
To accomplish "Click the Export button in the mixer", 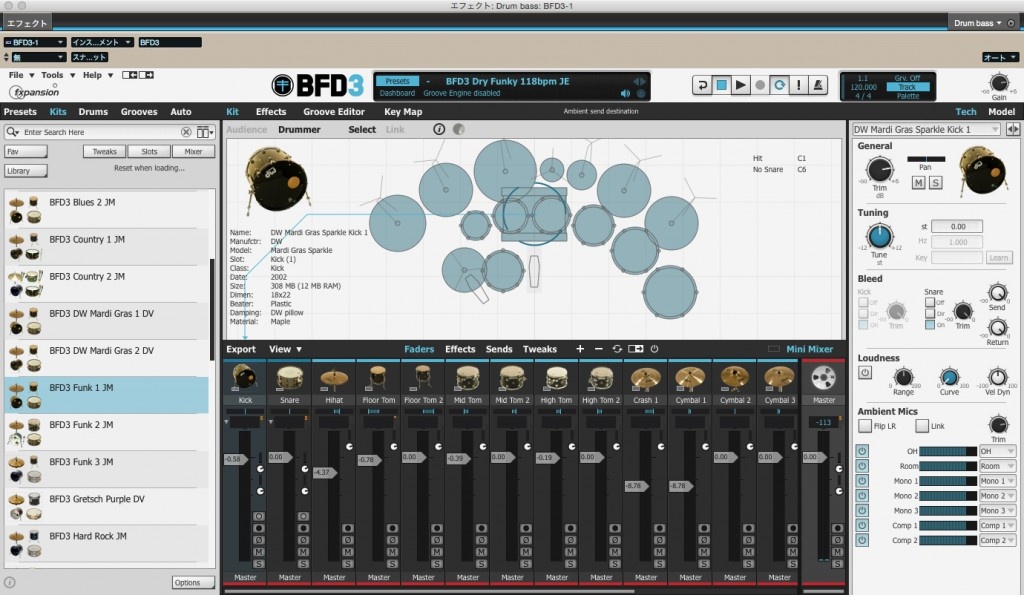I will [x=241, y=349].
